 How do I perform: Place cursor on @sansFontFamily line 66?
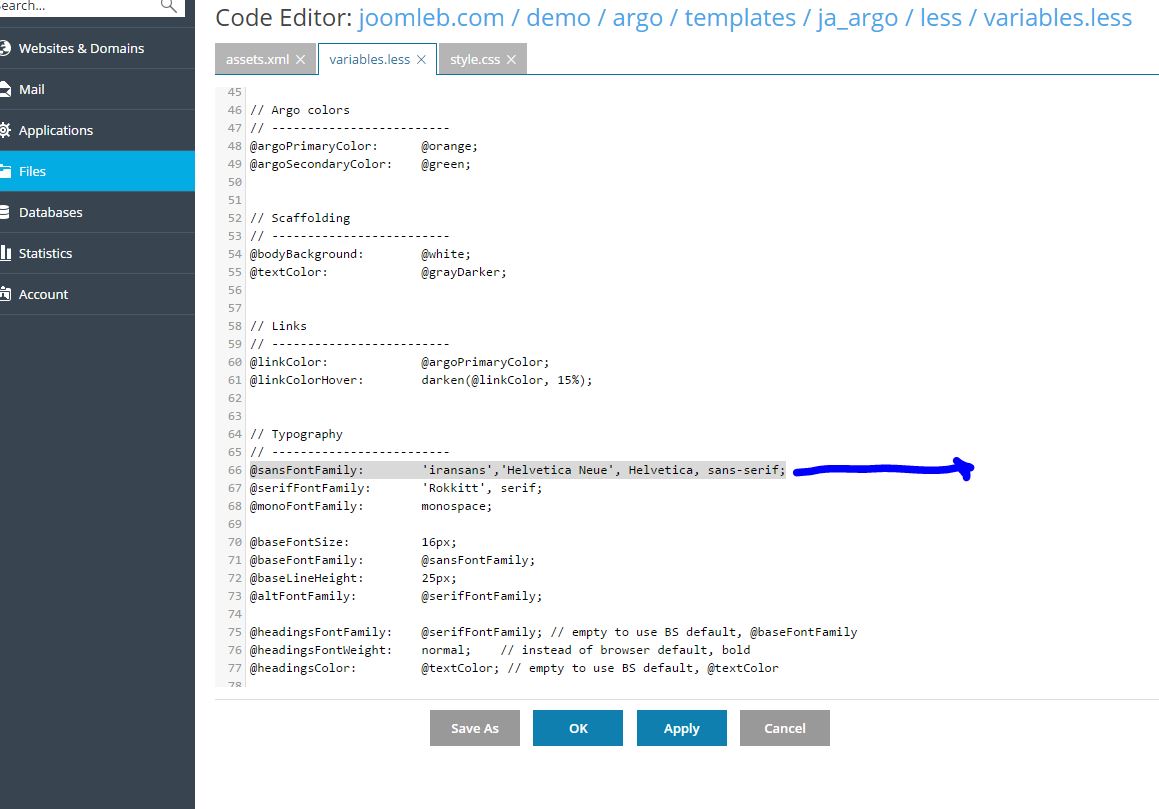tap(307, 470)
